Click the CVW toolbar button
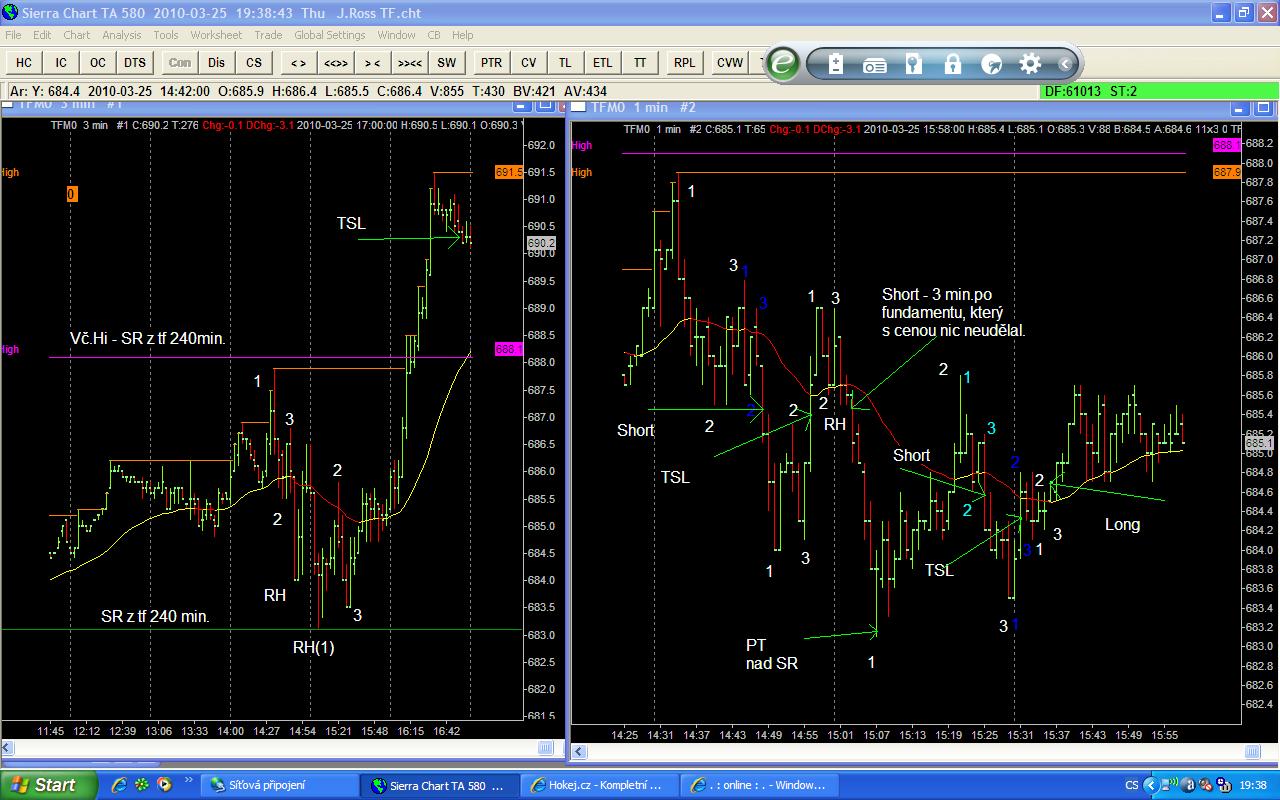1280x800 pixels. pos(730,62)
